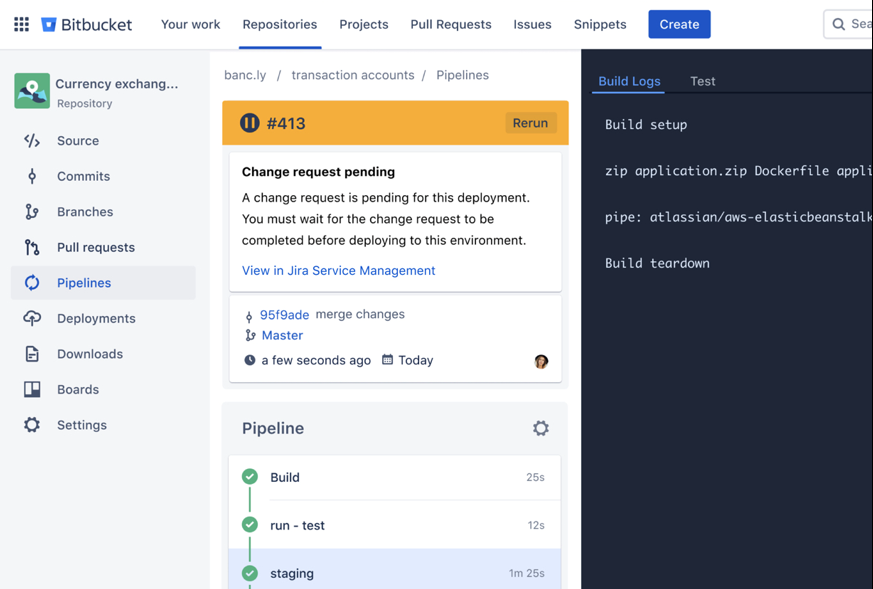873x589 pixels.
Task: Select the Deployments sidebar label
Action: 96,318
